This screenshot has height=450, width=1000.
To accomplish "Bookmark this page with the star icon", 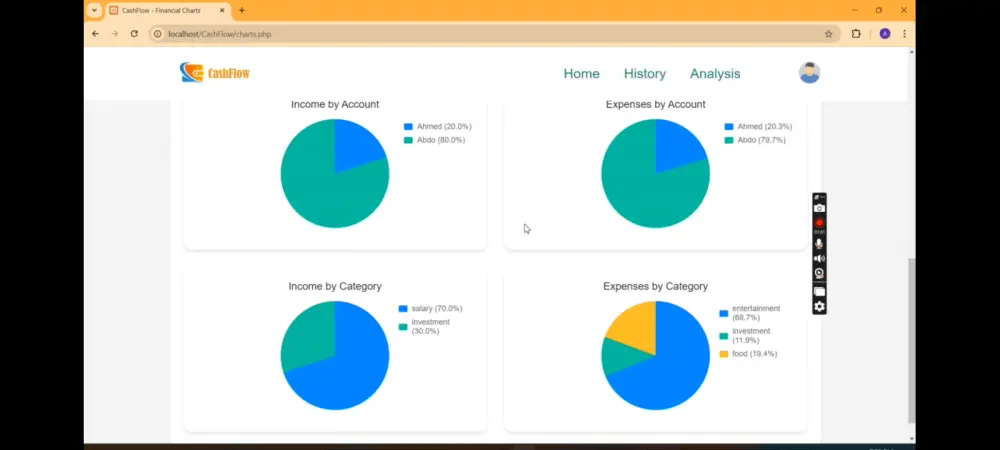I will click(828, 34).
